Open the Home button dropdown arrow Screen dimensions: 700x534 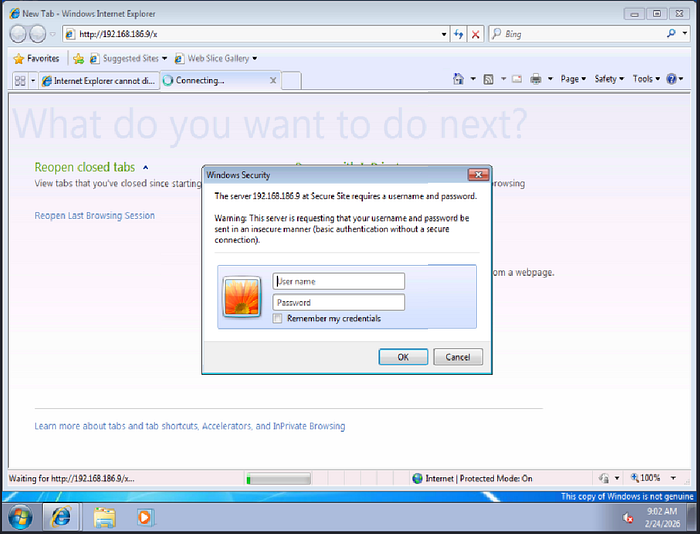pyautogui.click(x=473, y=79)
